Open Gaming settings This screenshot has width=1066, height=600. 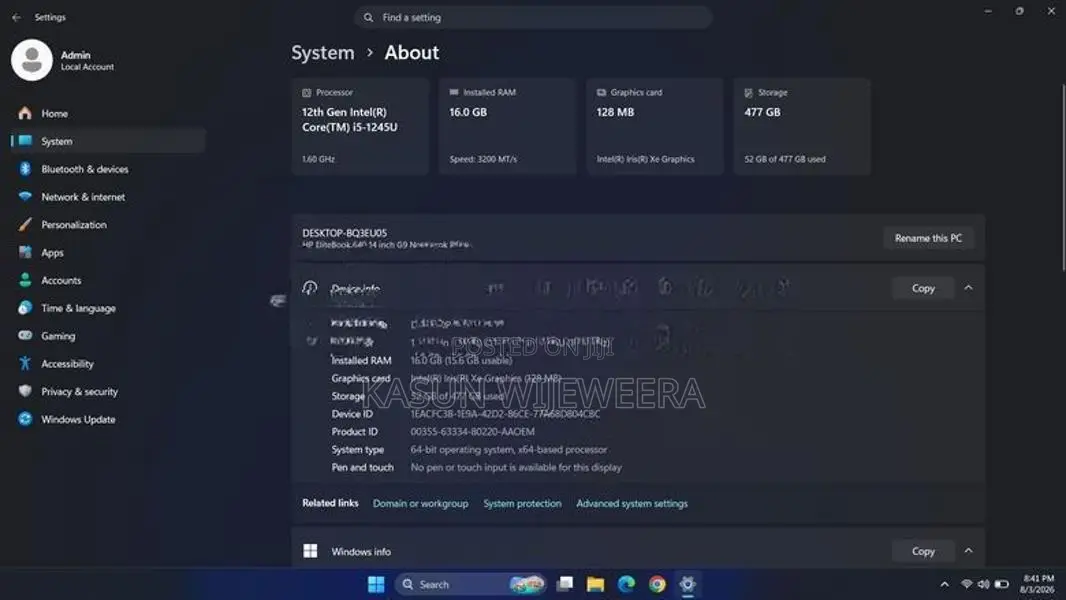[107, 336]
